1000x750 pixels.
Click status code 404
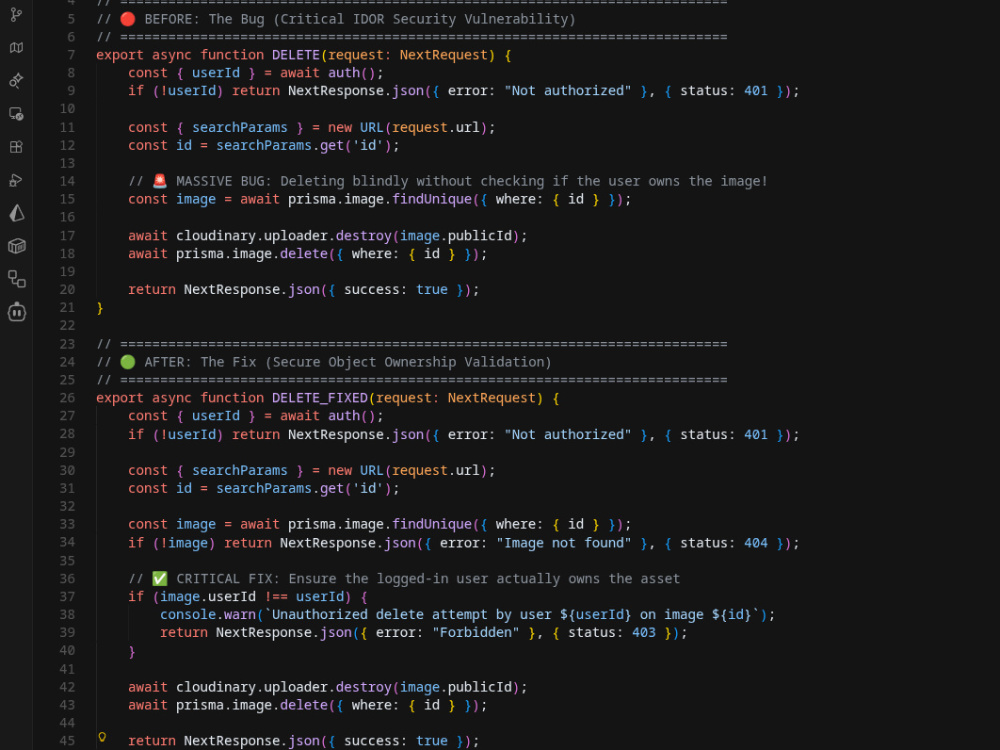click(x=756, y=543)
